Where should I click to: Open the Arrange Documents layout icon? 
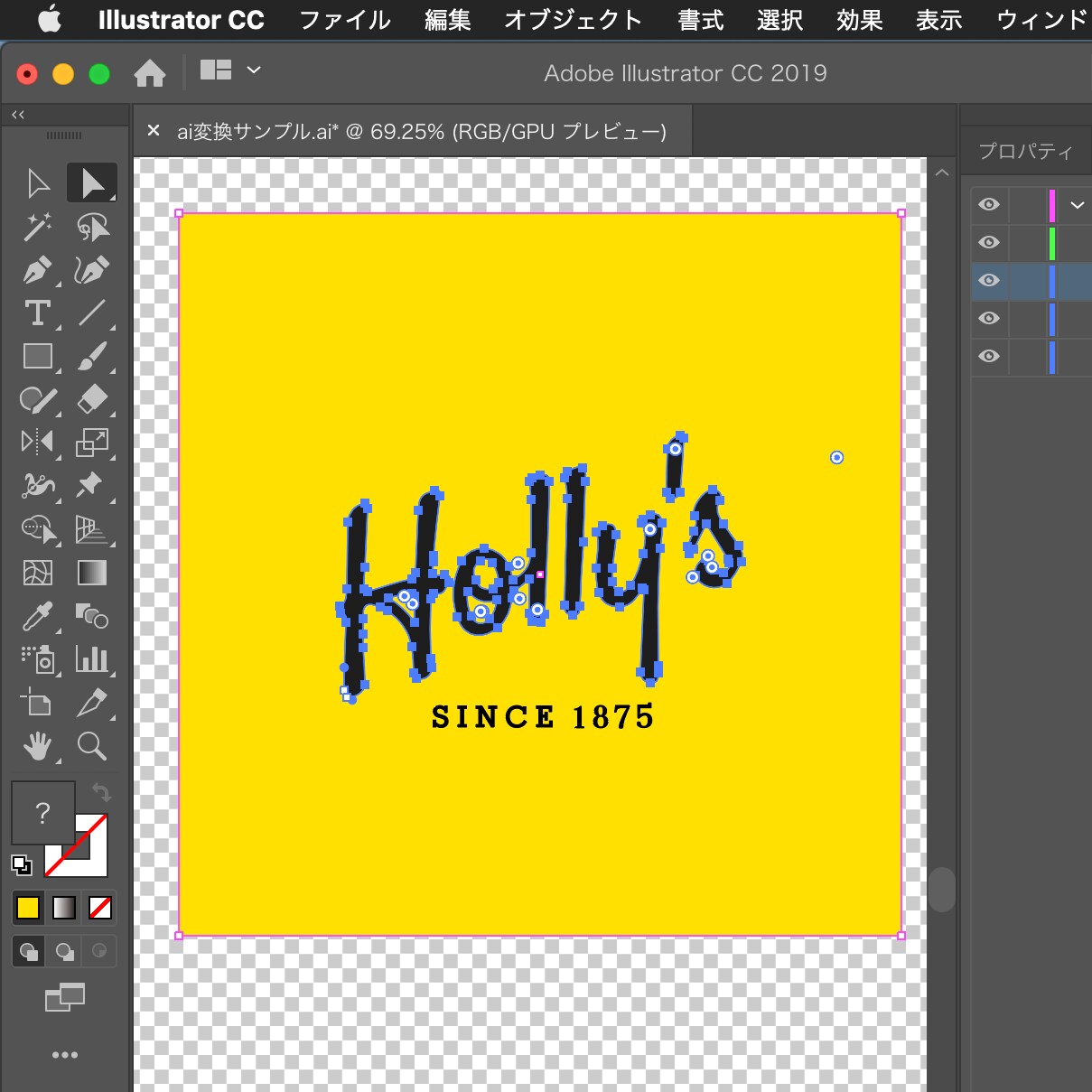click(x=216, y=70)
